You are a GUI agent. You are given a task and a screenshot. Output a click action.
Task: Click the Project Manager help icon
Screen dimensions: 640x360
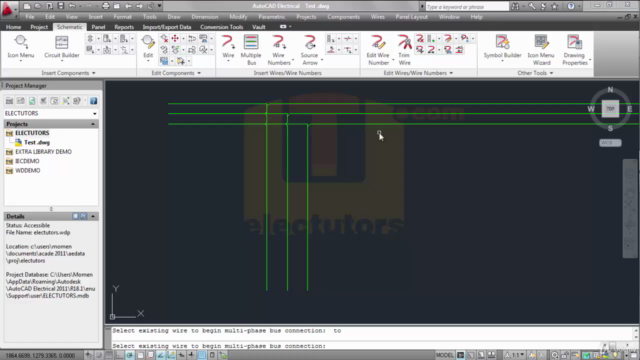(93, 101)
